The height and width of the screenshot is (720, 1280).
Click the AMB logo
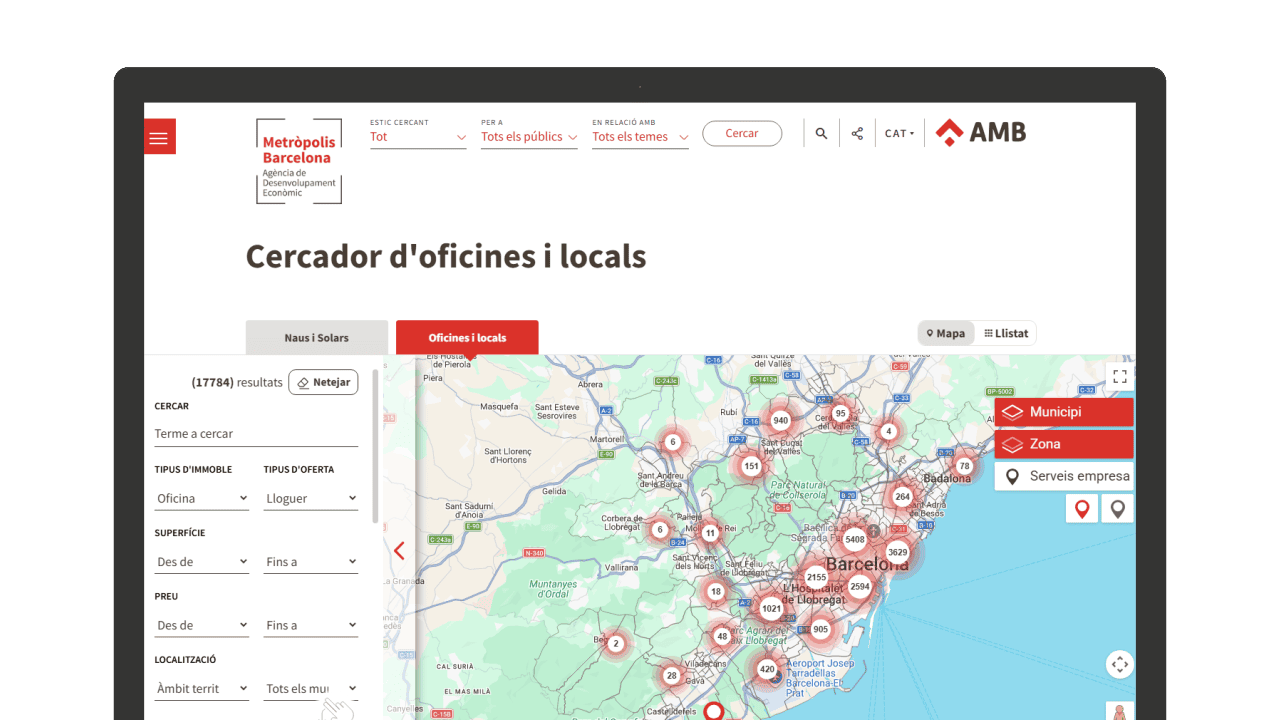981,133
